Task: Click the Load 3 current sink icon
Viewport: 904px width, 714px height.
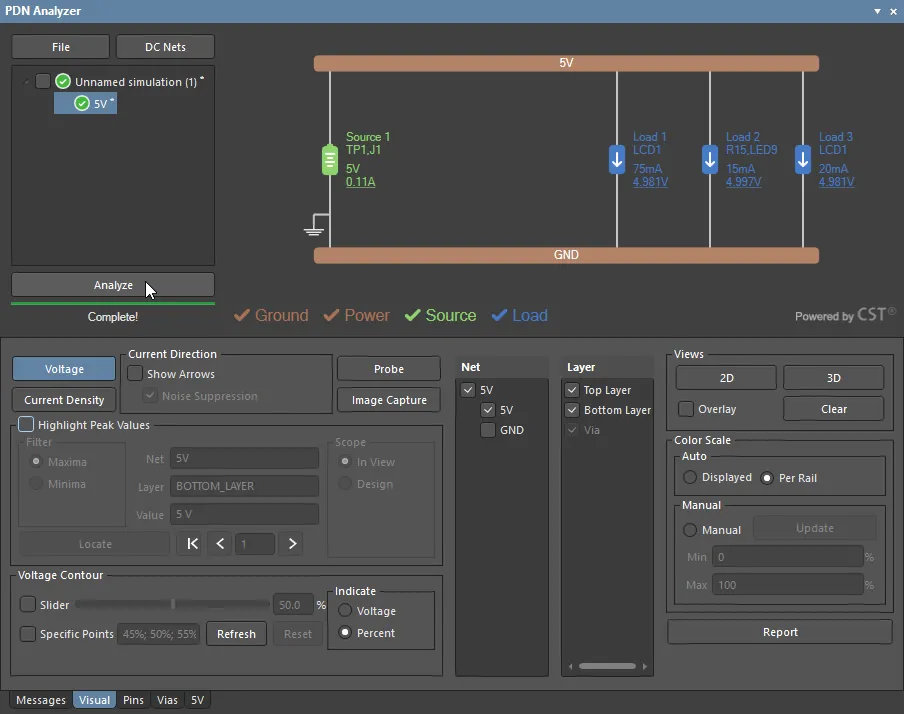Action: pyautogui.click(x=803, y=160)
